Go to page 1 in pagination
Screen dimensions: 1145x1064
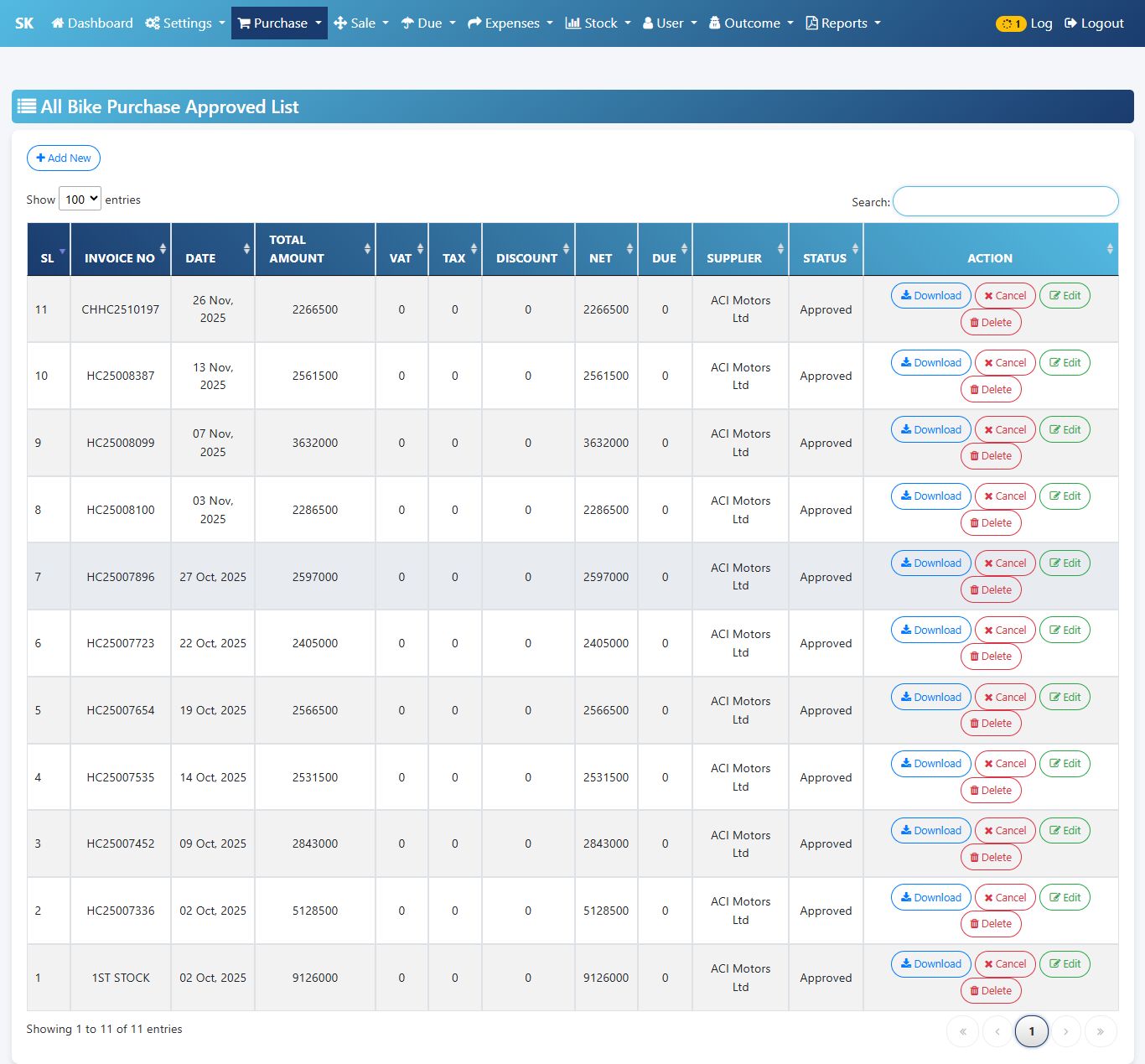click(1031, 1031)
